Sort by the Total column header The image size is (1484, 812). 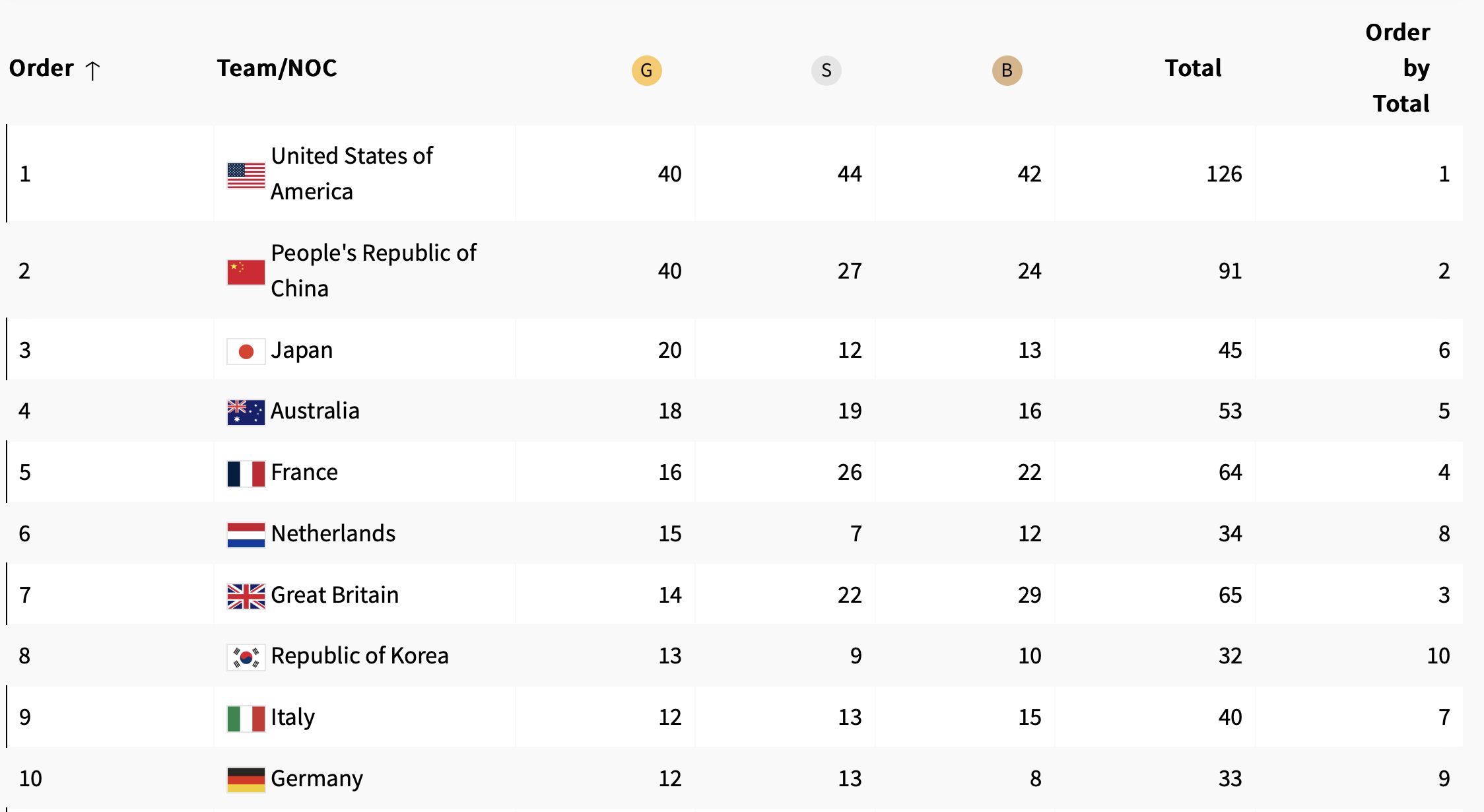point(1192,69)
